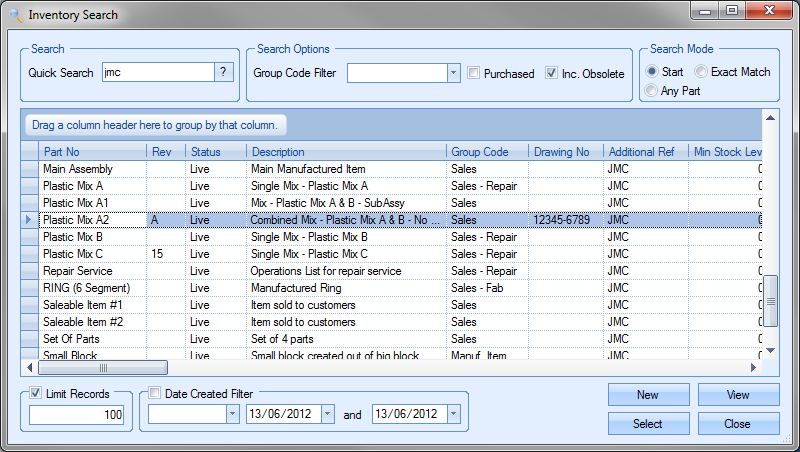This screenshot has height=452, width=800.
Task: Enable the Purchased checkbox
Action: coord(474,73)
